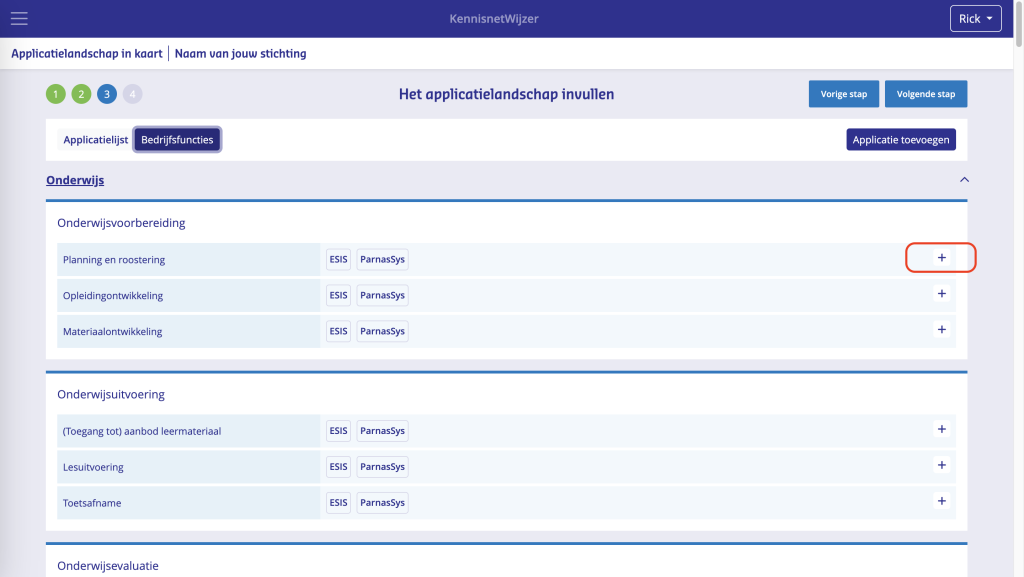Select step 4 circle

point(133,94)
